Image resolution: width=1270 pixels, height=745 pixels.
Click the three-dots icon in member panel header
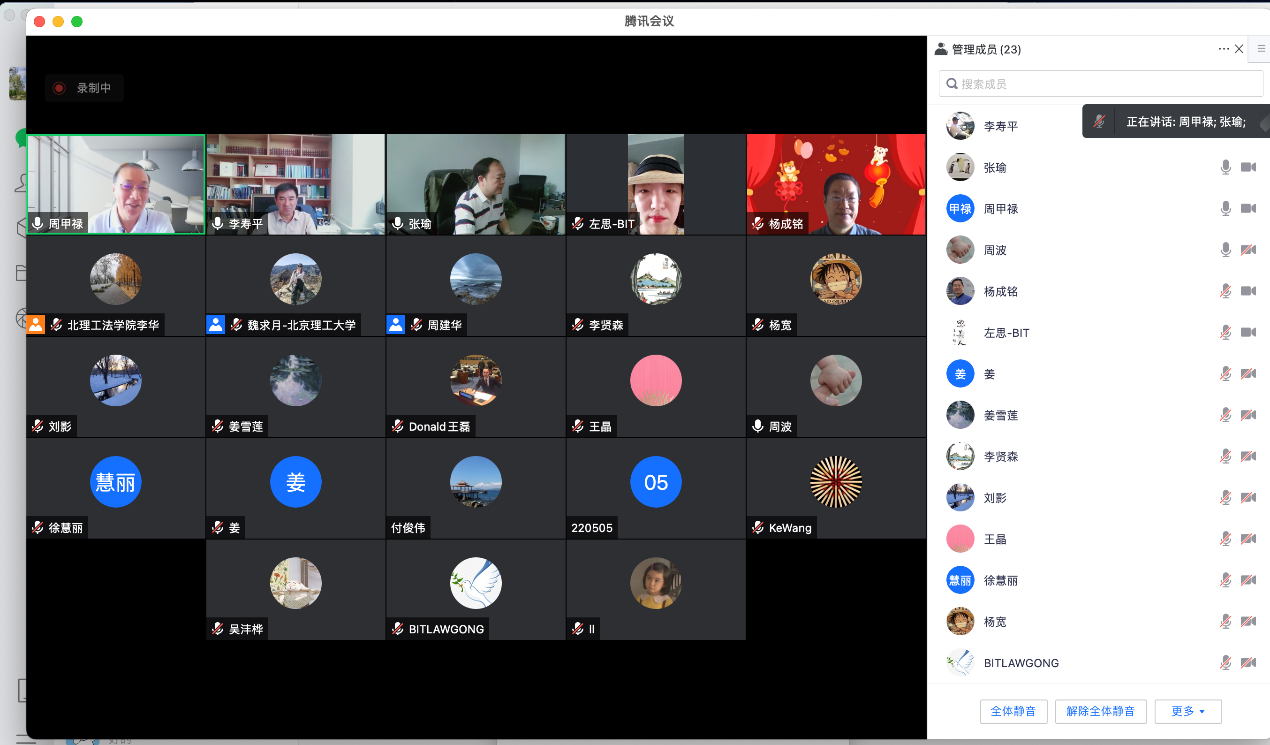coord(1223,49)
